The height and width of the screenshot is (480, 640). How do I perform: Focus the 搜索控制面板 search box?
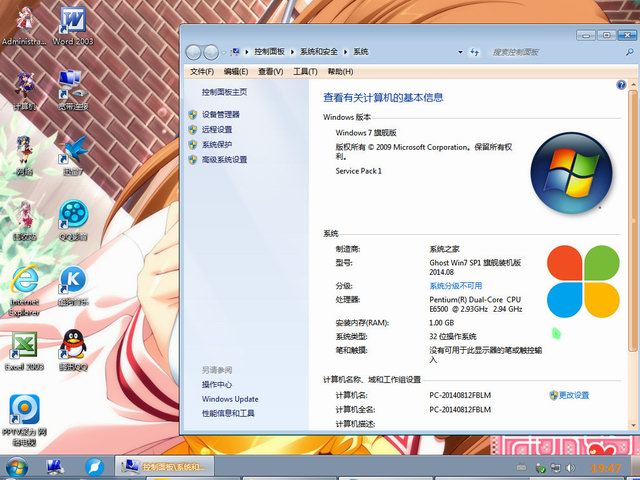555,52
